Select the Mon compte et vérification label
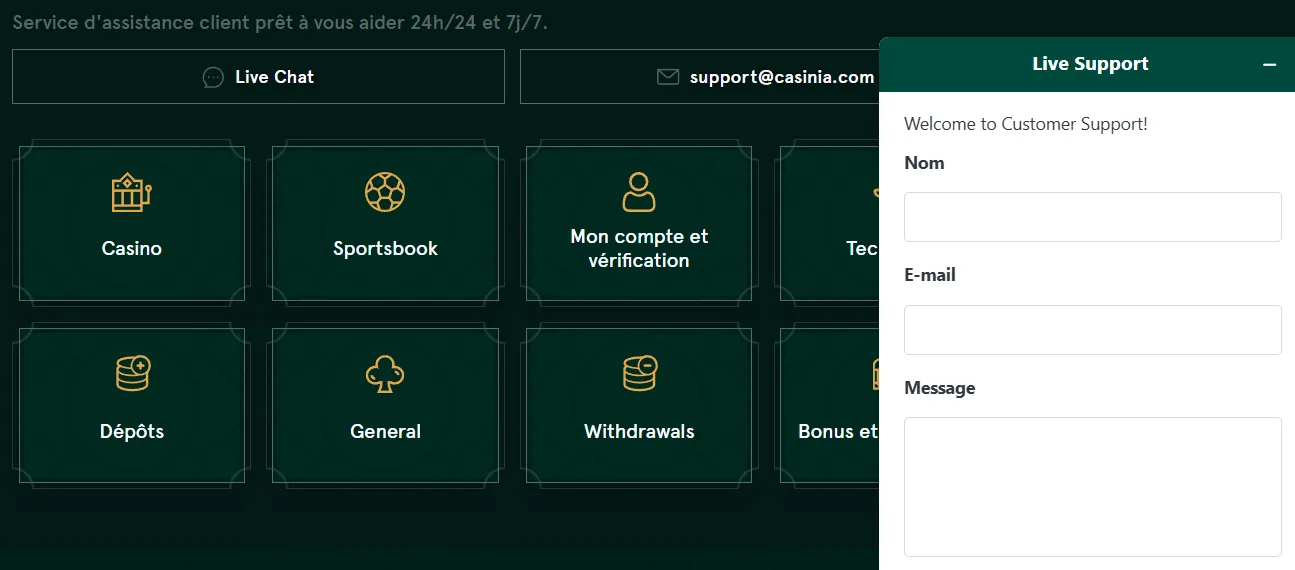 click(x=639, y=248)
